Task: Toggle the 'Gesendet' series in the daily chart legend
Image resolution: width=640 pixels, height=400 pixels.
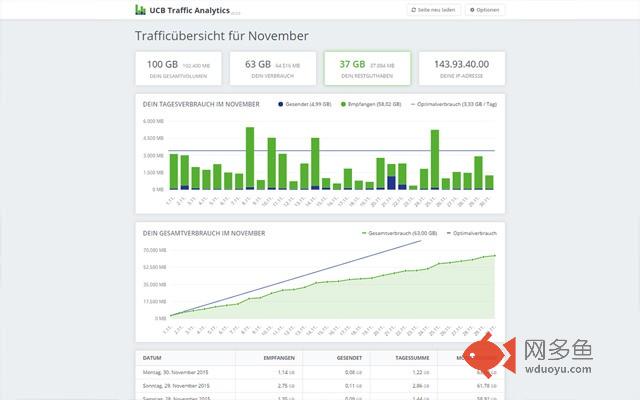Action: click(x=304, y=104)
